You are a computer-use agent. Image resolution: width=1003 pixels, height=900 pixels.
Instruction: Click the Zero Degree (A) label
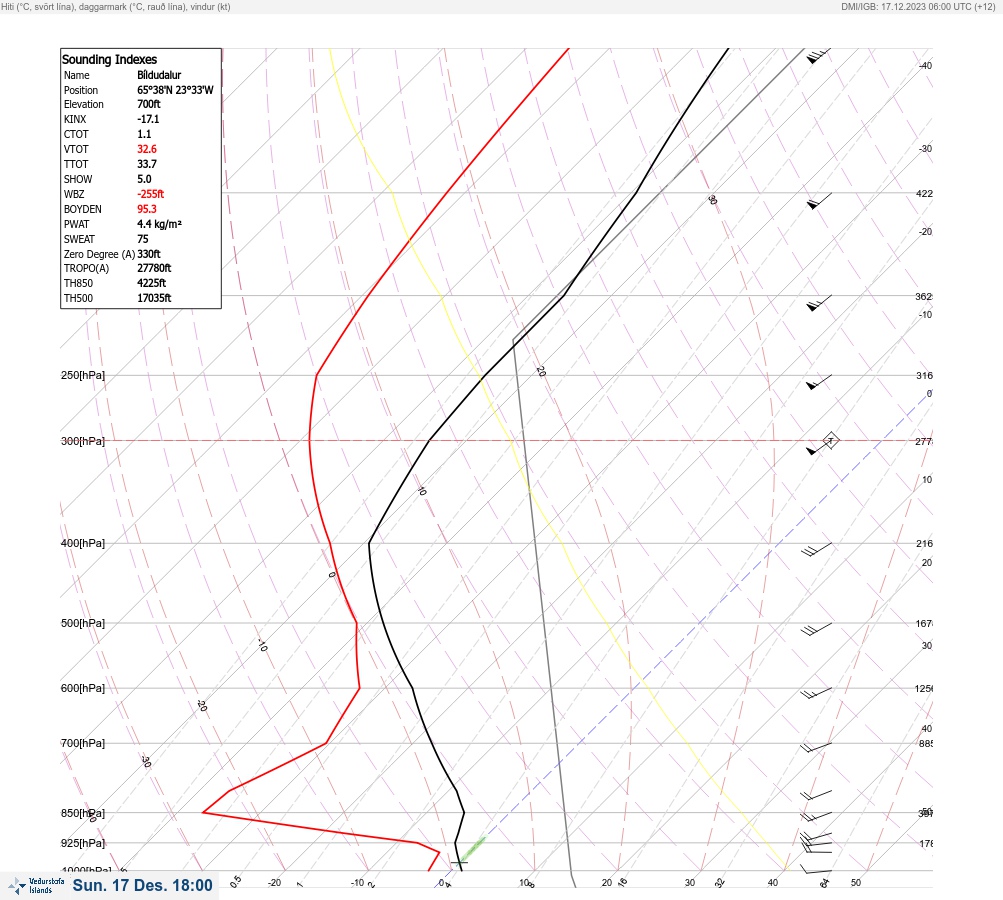99,254
